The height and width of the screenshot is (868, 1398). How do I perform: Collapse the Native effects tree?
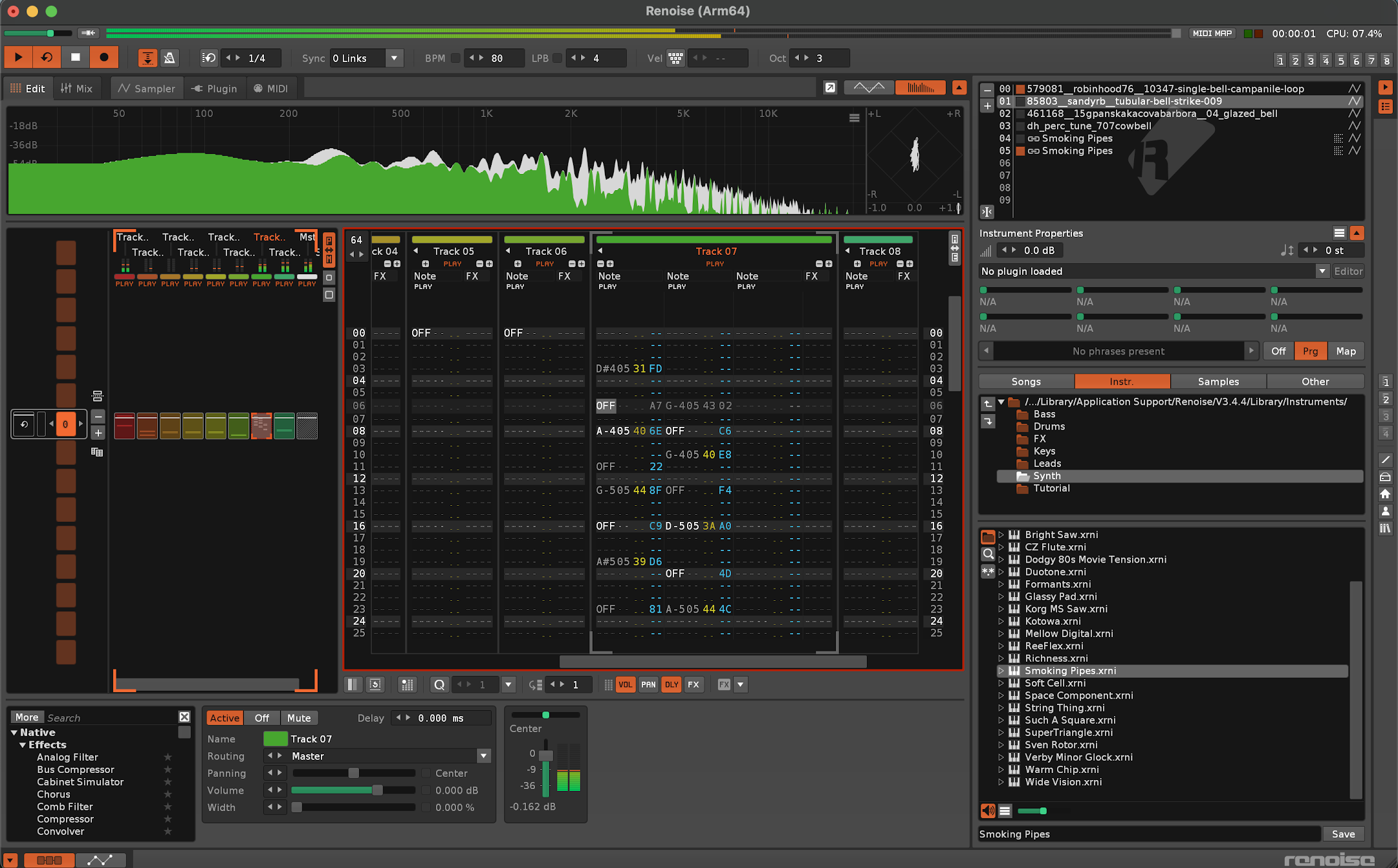click(x=14, y=733)
